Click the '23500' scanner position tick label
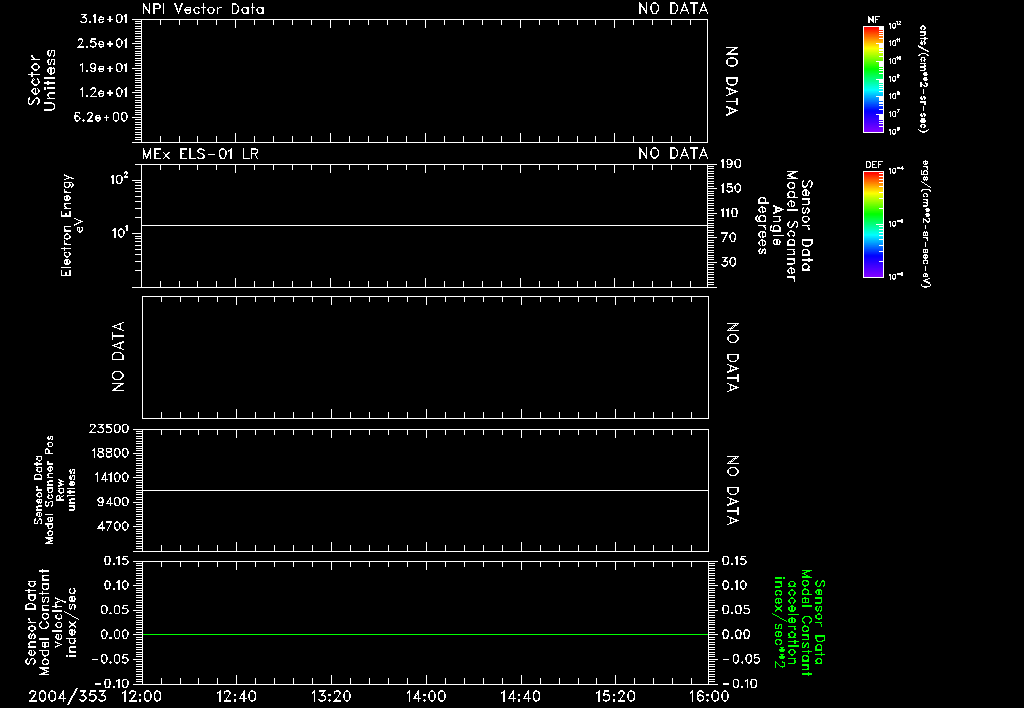Viewport: 1024px width, 708px height. (109, 428)
